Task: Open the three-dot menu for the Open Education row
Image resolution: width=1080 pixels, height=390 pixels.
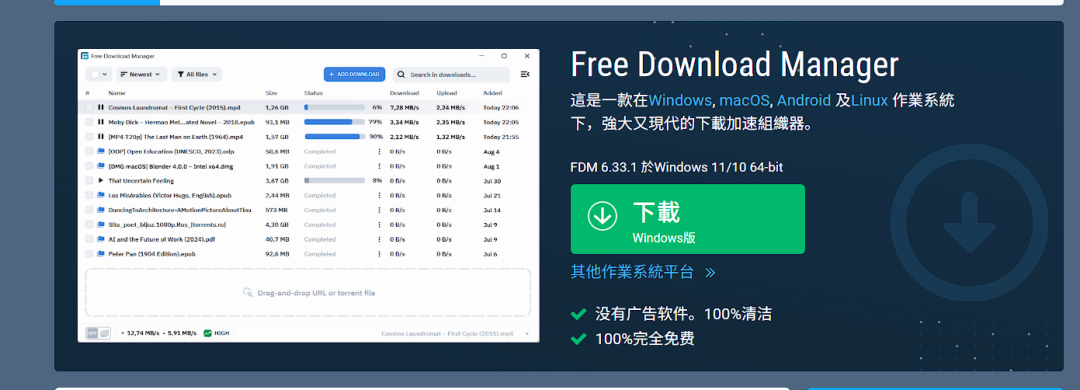Action: [379, 152]
